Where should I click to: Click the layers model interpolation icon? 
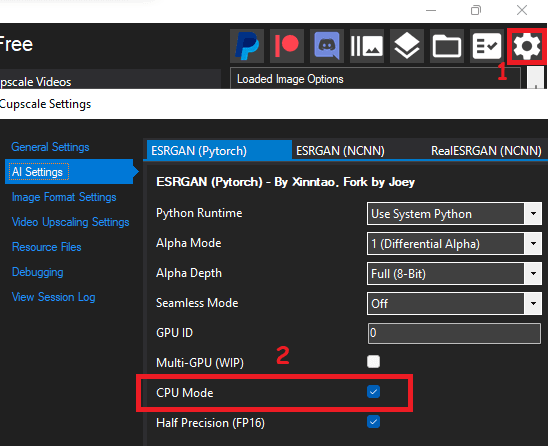(x=407, y=46)
